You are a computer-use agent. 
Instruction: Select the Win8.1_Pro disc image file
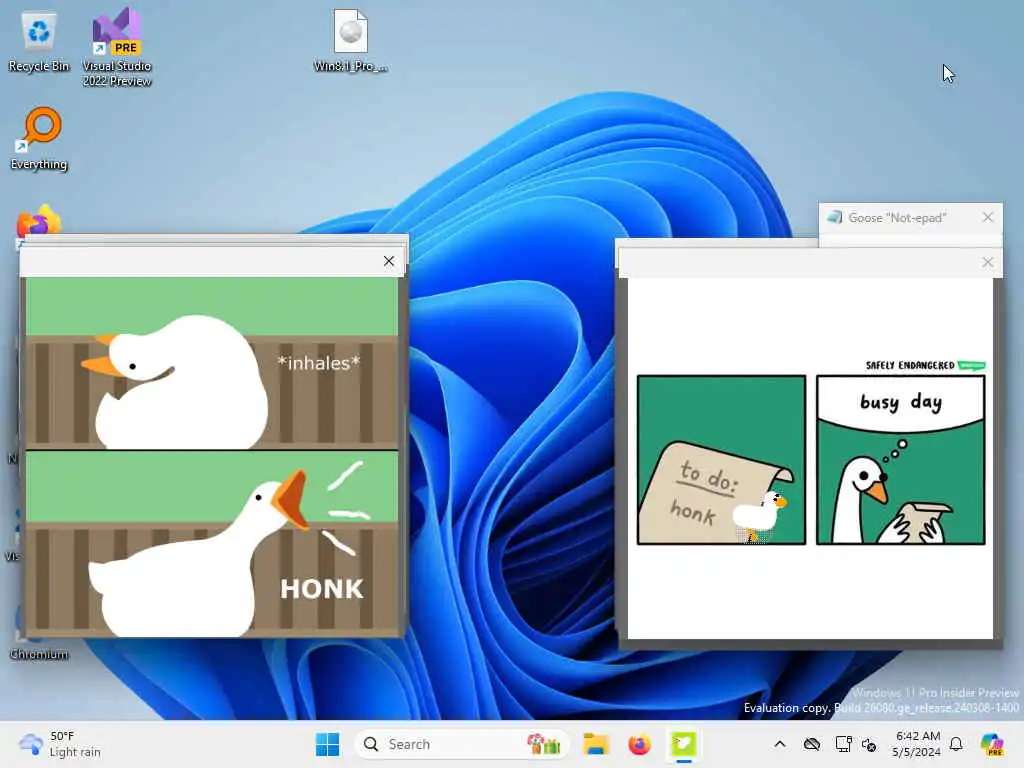[351, 40]
